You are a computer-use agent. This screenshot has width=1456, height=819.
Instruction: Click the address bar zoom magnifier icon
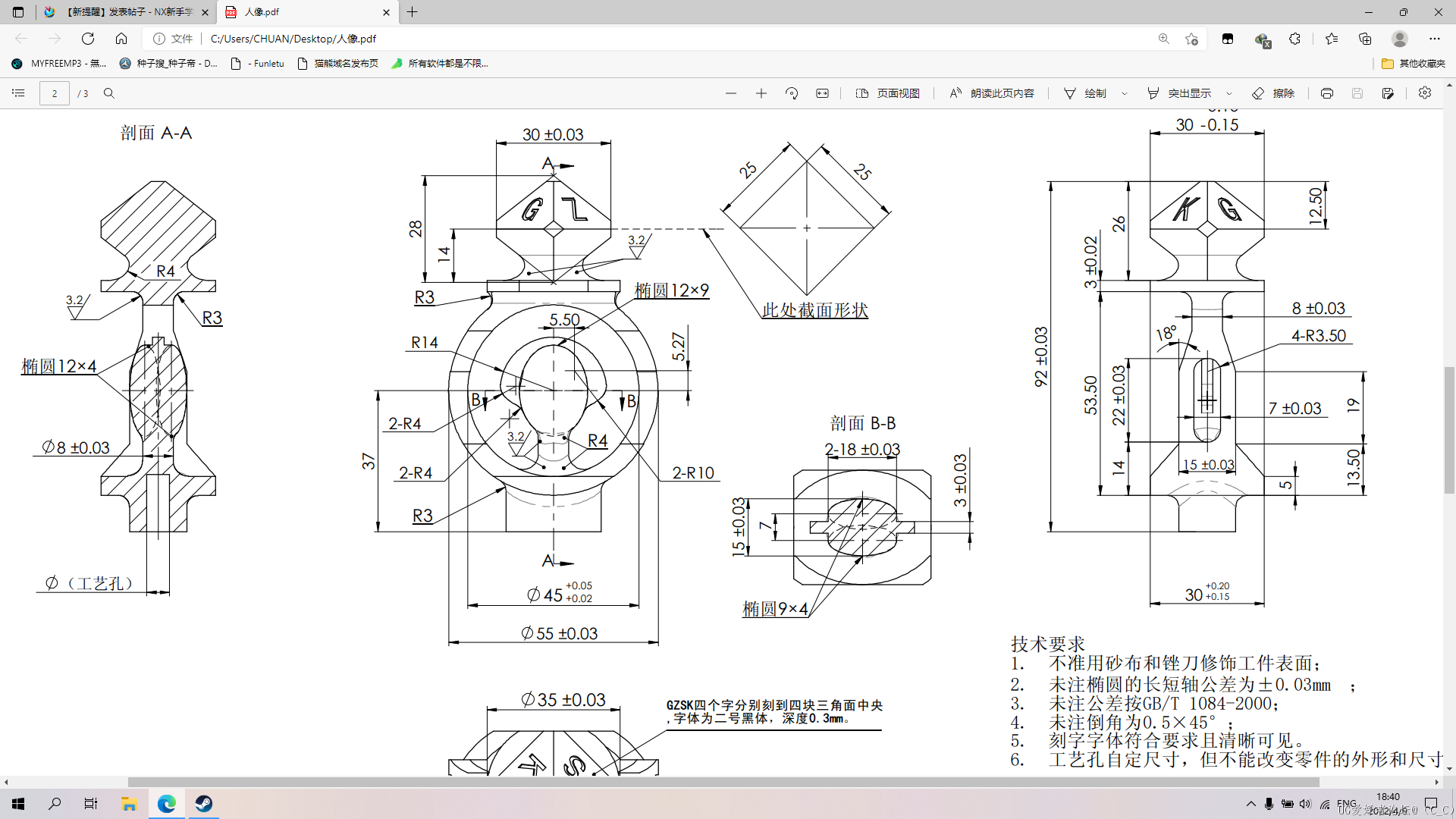pyautogui.click(x=1164, y=39)
